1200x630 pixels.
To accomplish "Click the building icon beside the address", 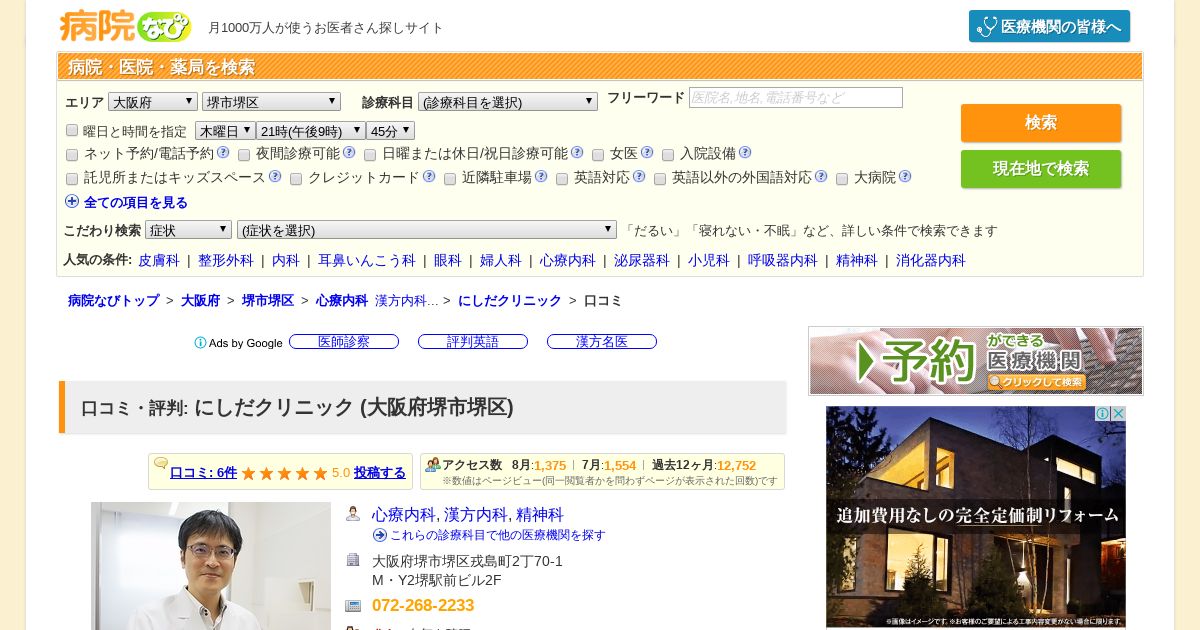I will click(353, 560).
